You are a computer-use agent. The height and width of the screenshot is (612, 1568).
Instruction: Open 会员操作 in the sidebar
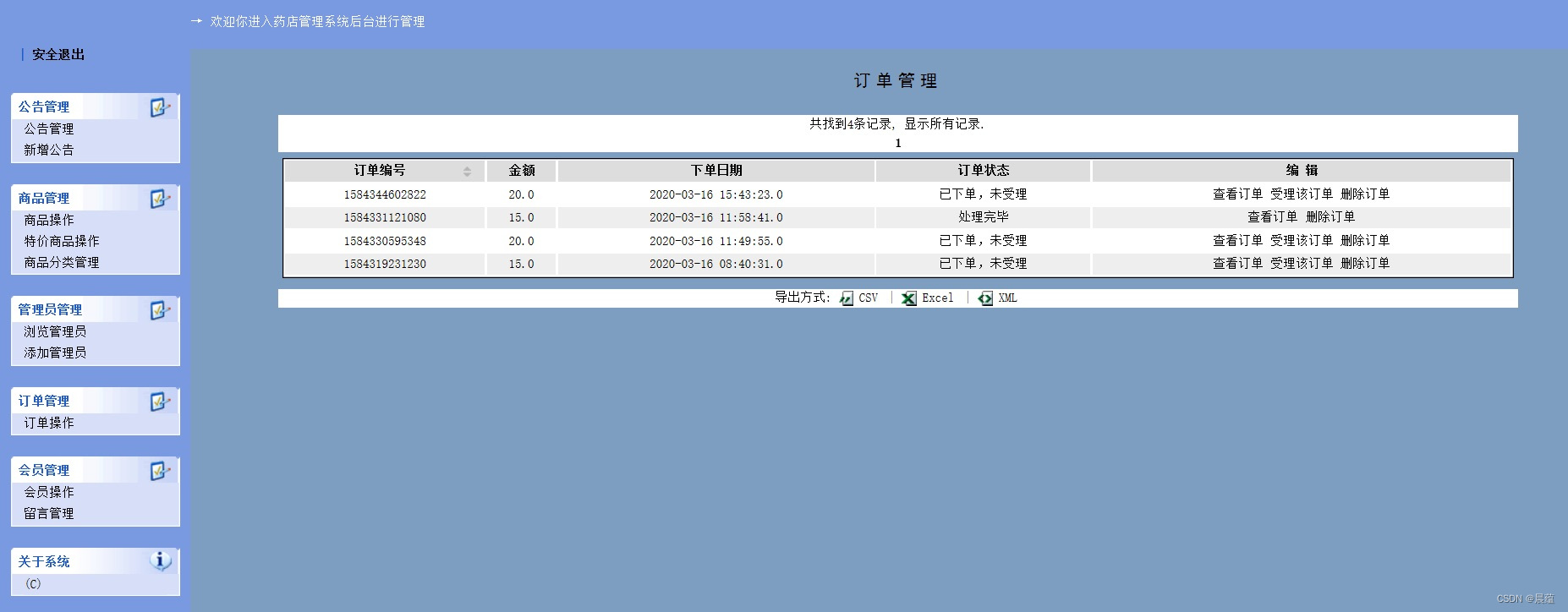(x=49, y=492)
